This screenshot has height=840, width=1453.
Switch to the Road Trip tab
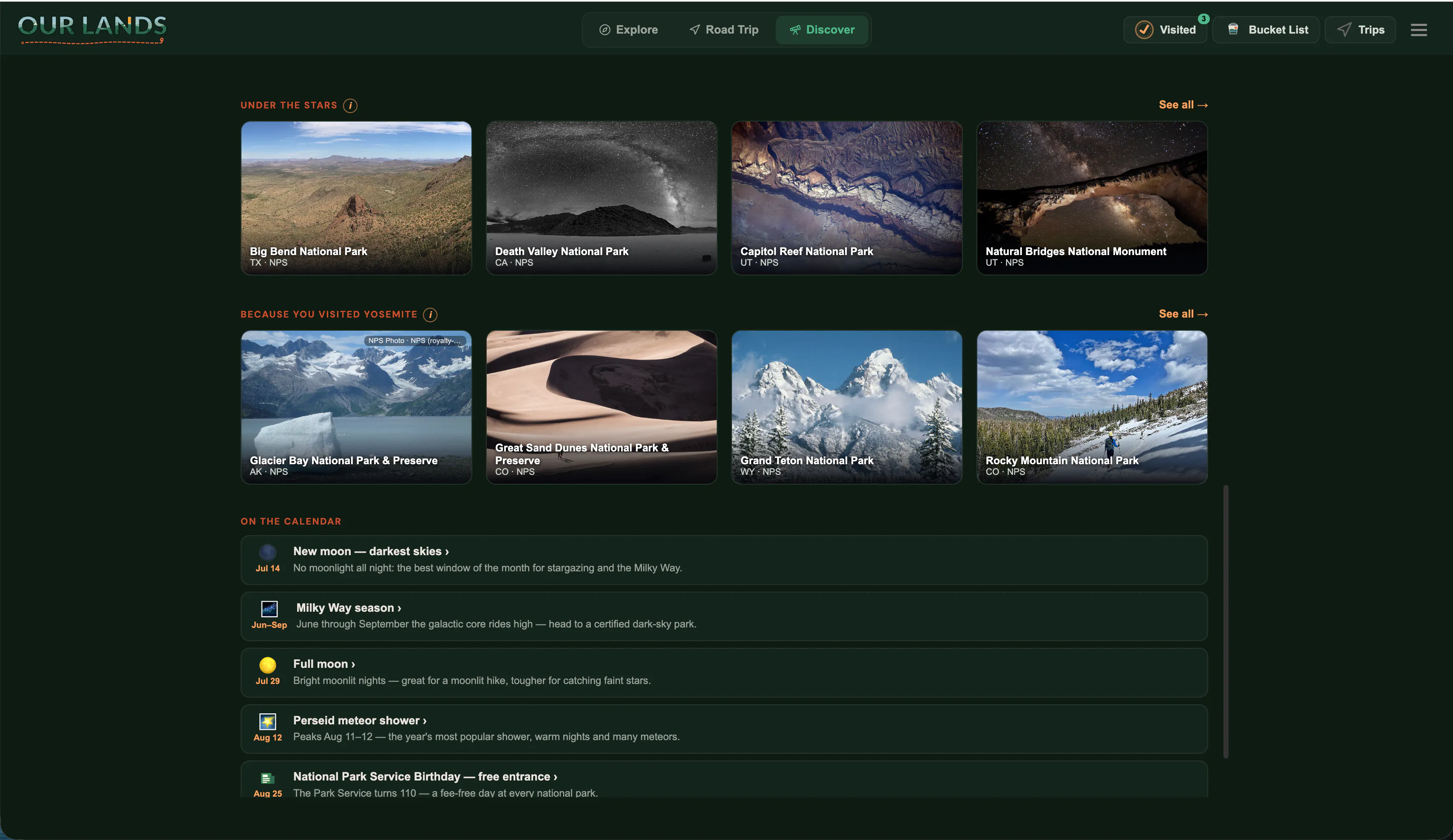(x=724, y=29)
